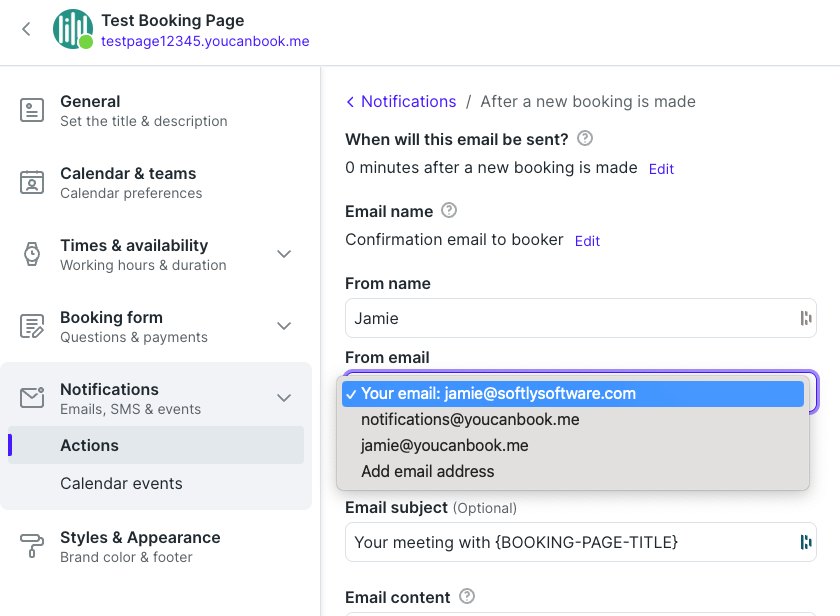This screenshot has width=840, height=616.
Task: Open the testpage12345.youcanbook.me link
Action: 205,41
